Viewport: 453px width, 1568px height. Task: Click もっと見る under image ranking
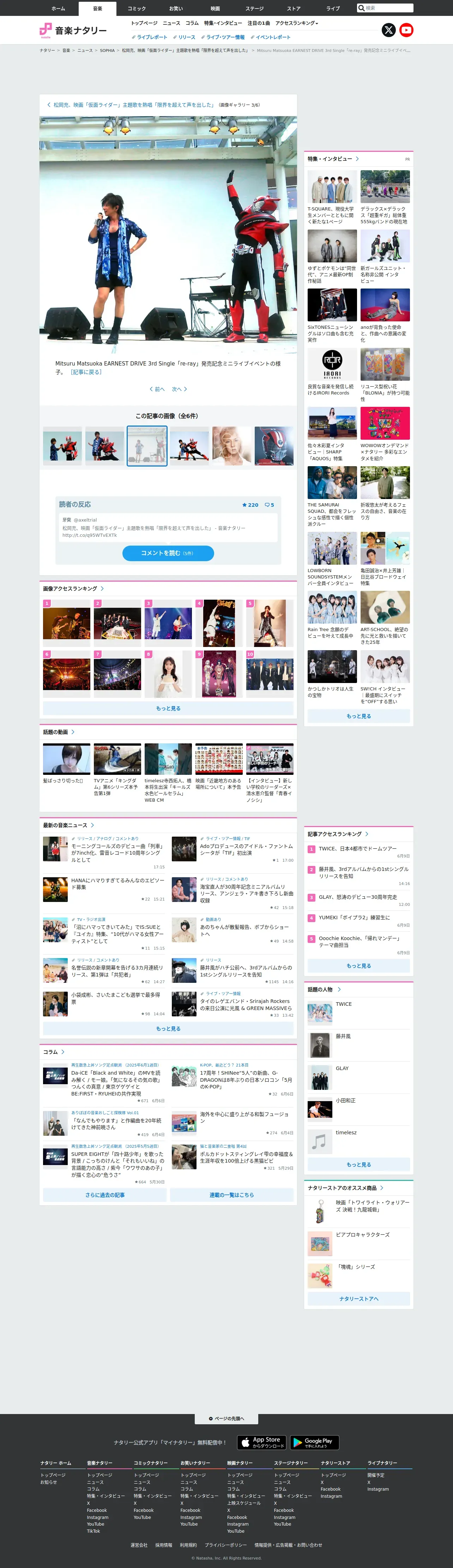point(168,708)
